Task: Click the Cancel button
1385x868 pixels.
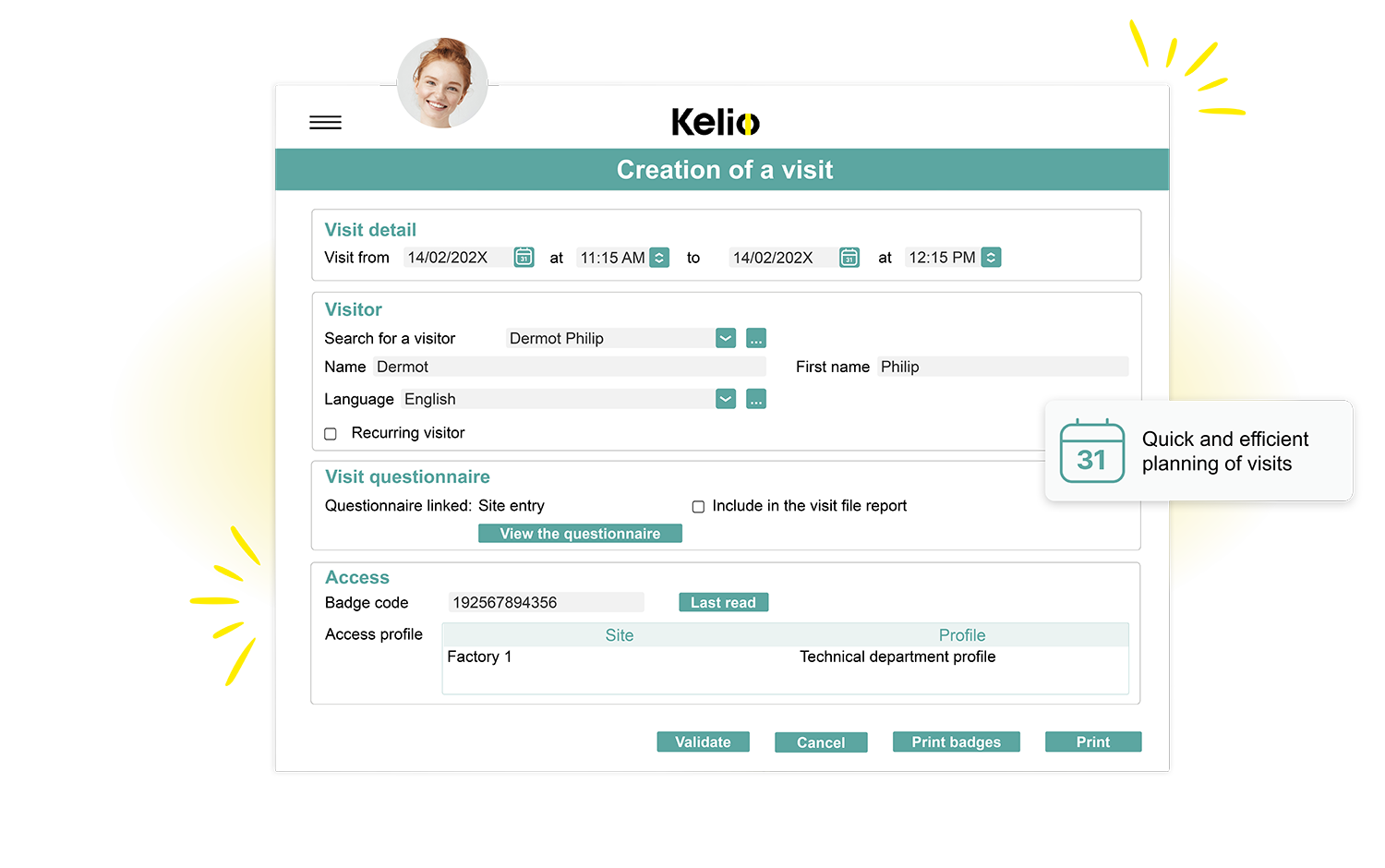Action: tap(821, 742)
